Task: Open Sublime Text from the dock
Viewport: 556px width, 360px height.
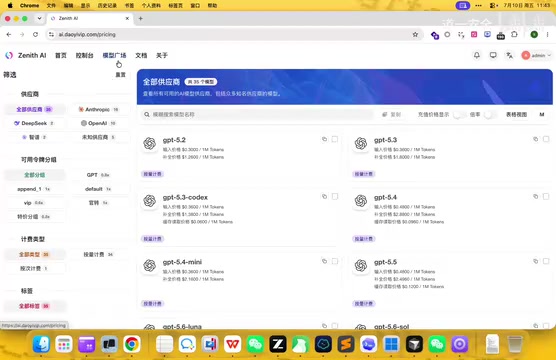Action: click(346, 344)
